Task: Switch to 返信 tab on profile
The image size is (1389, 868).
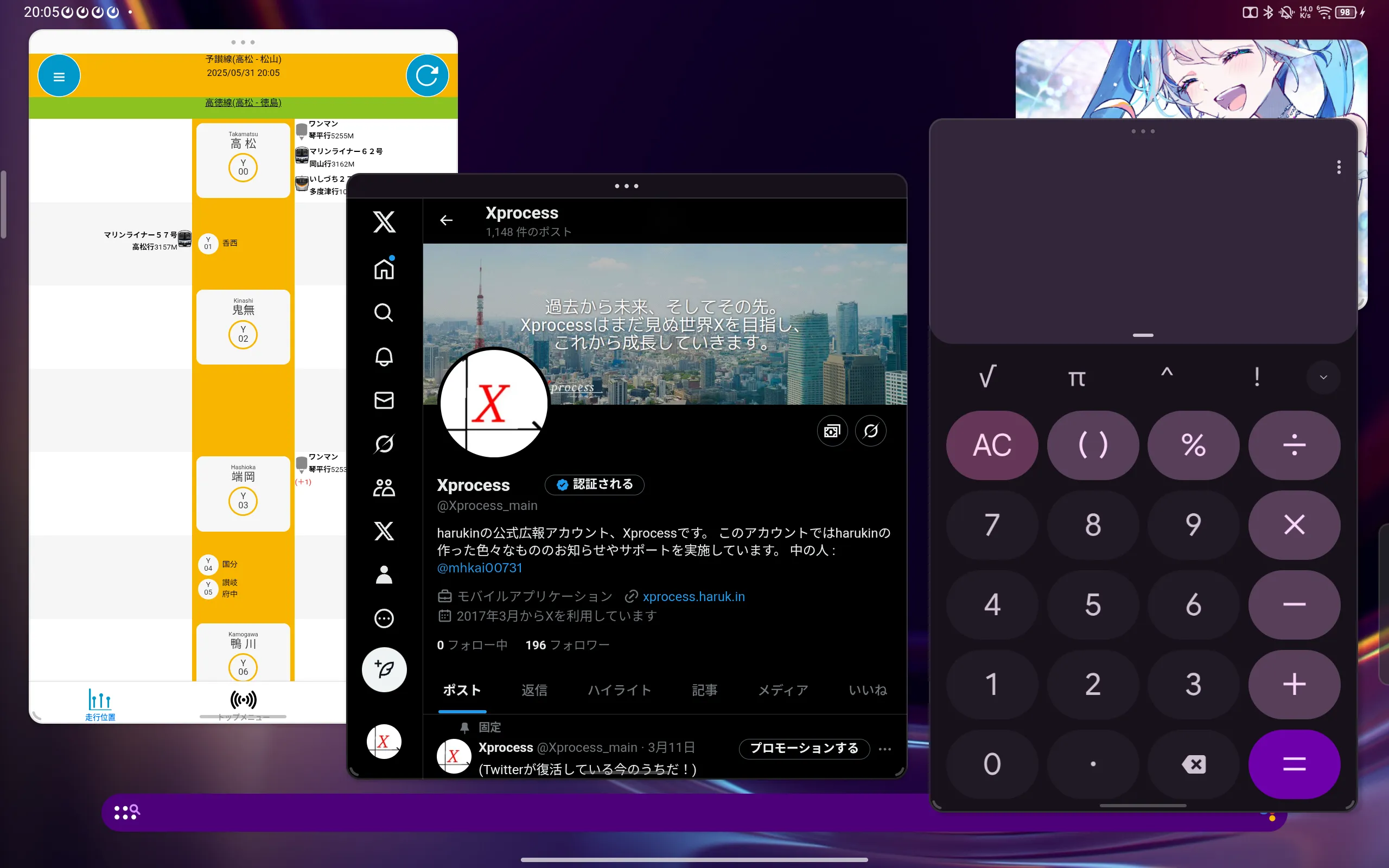Action: [534, 690]
